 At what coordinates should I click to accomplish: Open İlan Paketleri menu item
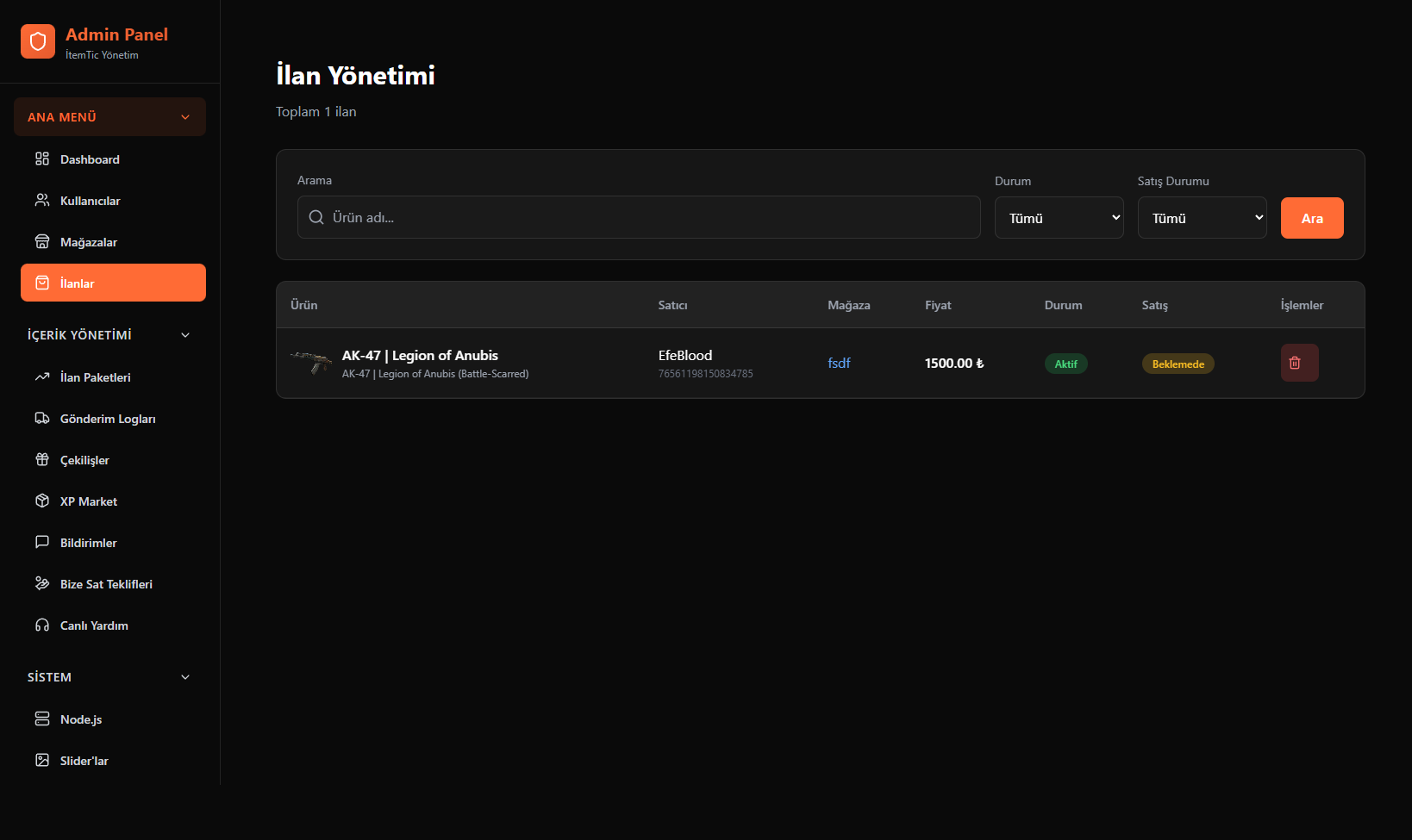tap(95, 377)
